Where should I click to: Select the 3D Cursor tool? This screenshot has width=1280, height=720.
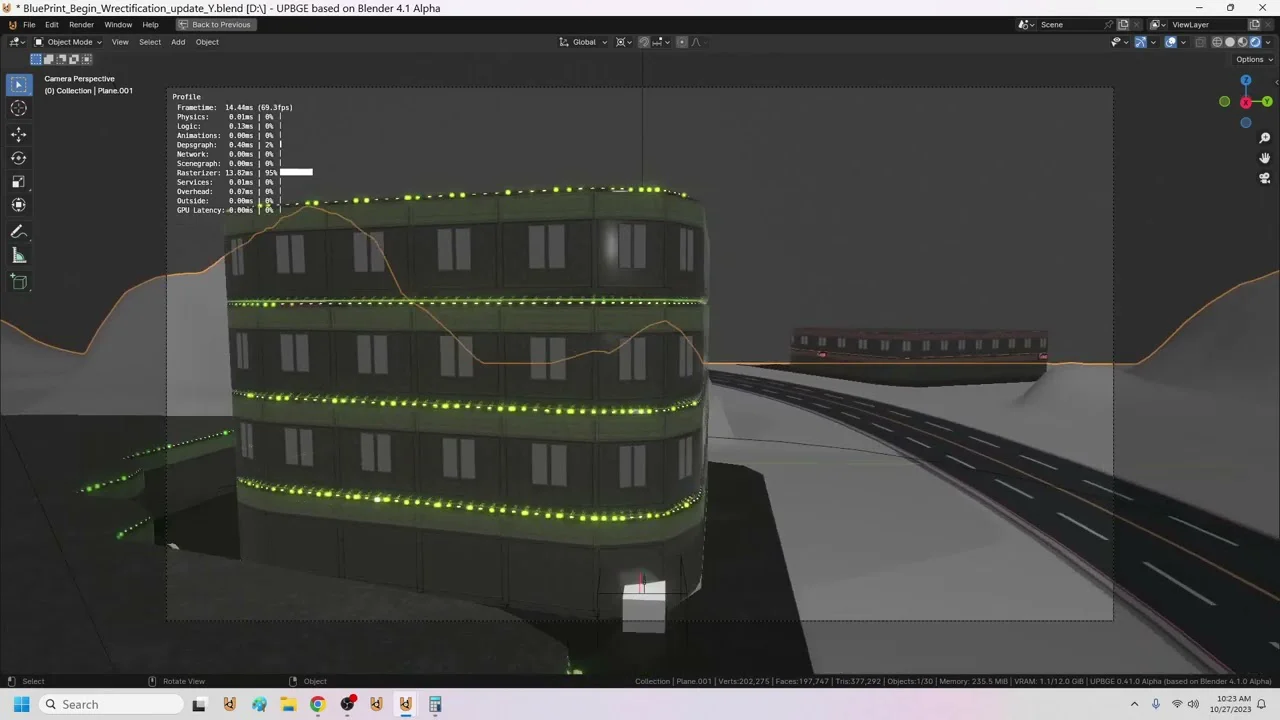[19, 108]
